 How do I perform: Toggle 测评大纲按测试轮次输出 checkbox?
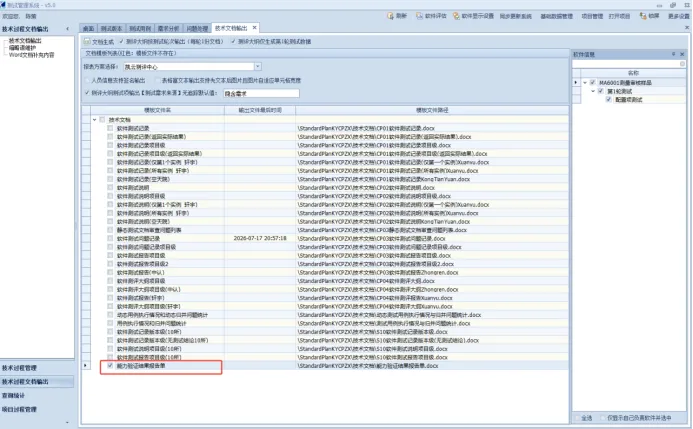point(122,42)
